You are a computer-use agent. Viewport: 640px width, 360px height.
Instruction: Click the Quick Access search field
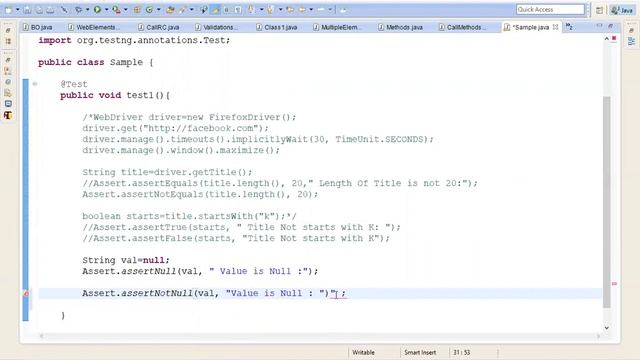click(550, 9)
